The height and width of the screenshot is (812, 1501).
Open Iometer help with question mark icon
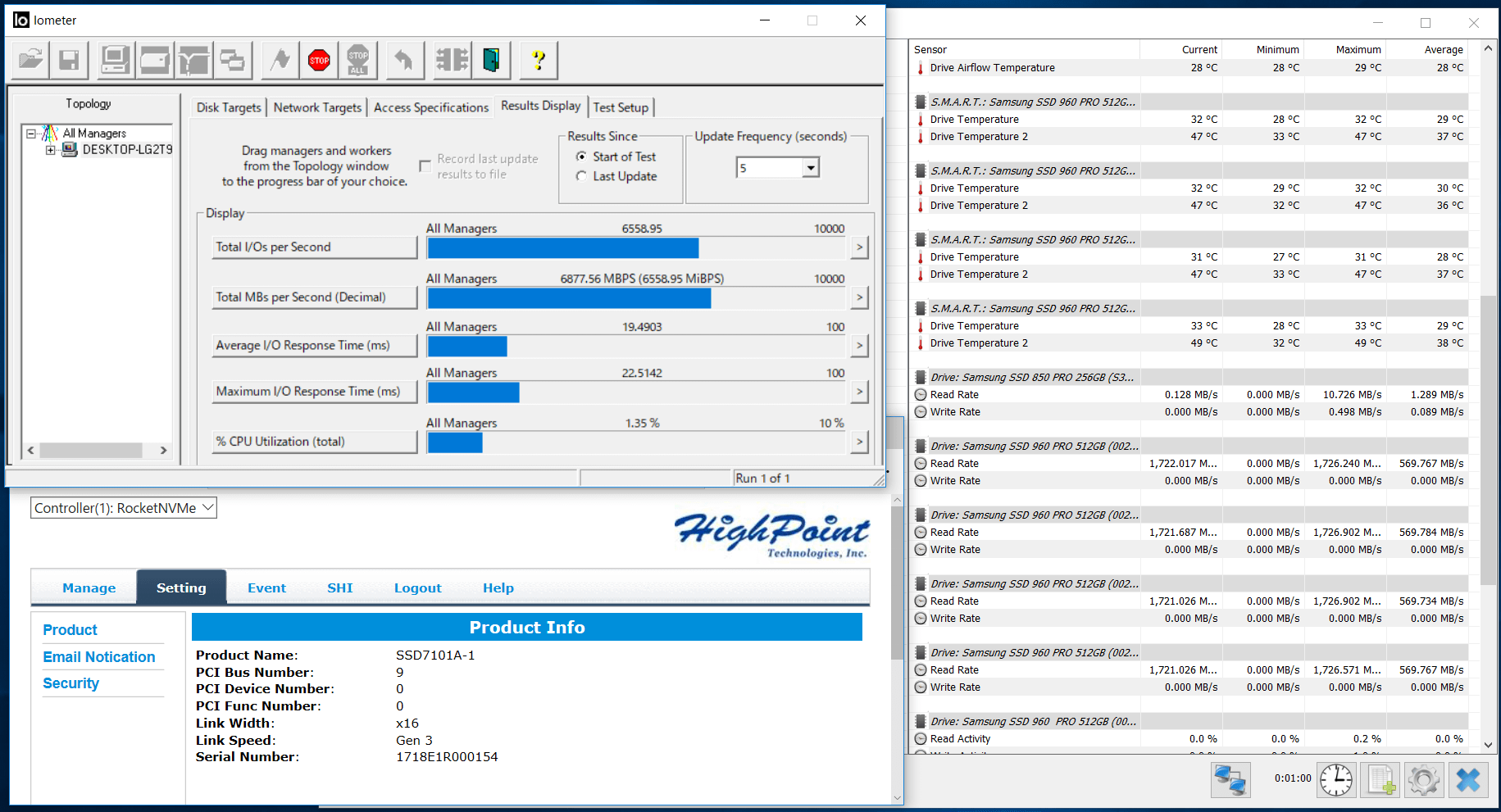[539, 60]
